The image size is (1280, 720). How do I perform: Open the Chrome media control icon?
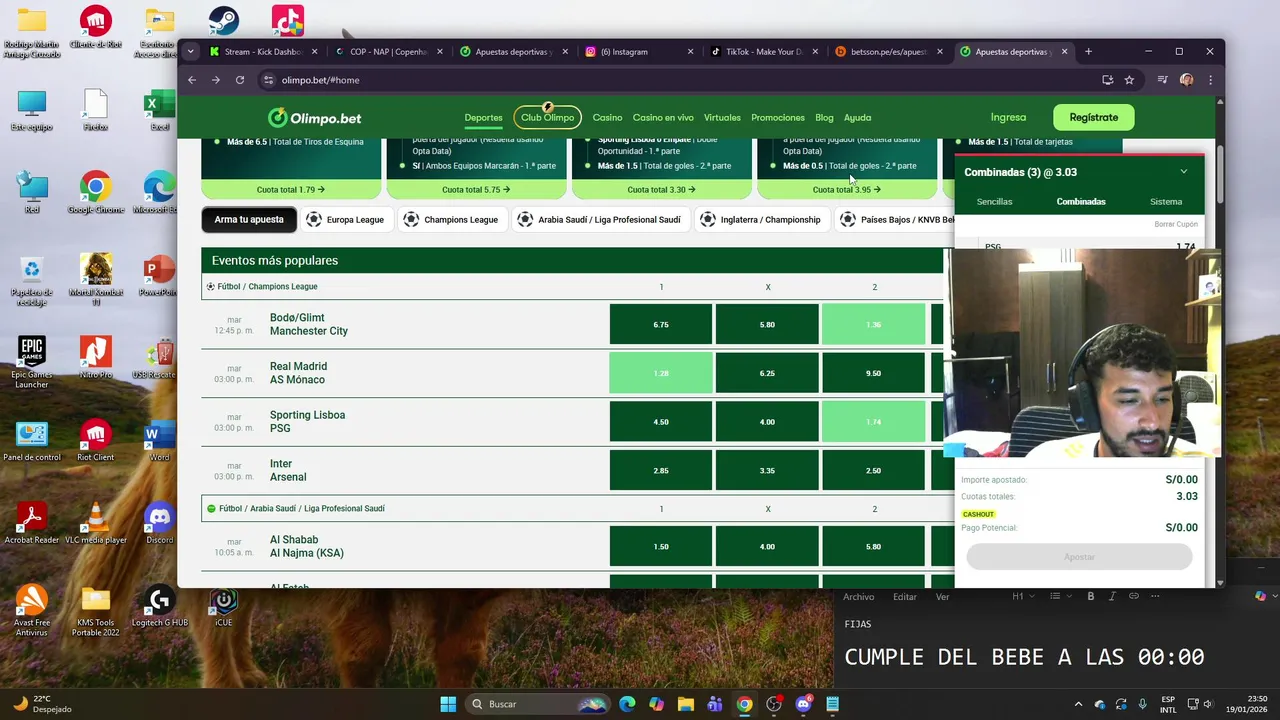click(x=1162, y=80)
